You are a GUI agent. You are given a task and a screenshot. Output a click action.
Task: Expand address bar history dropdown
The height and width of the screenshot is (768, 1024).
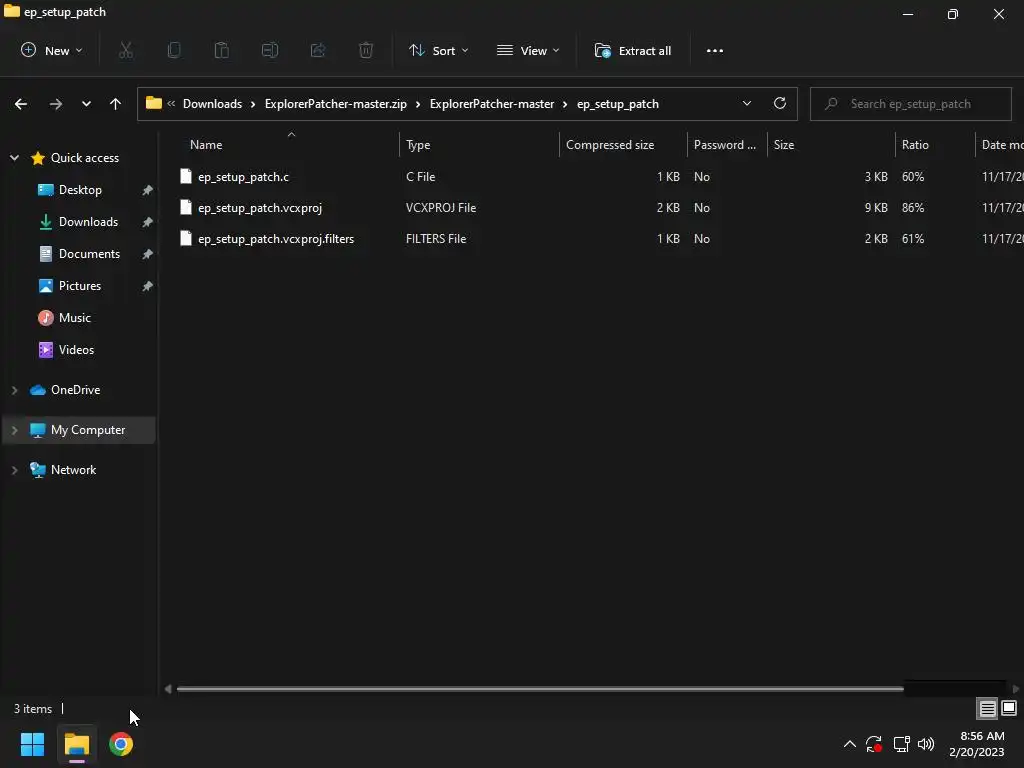tap(746, 103)
